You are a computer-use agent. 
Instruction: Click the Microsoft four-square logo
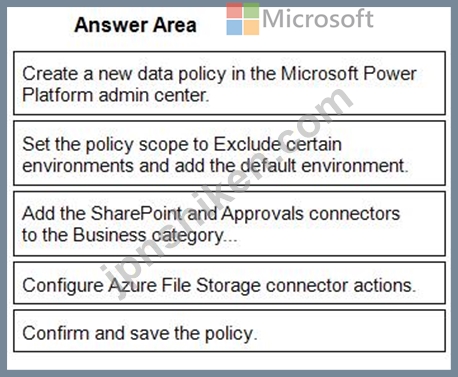[x=243, y=19]
